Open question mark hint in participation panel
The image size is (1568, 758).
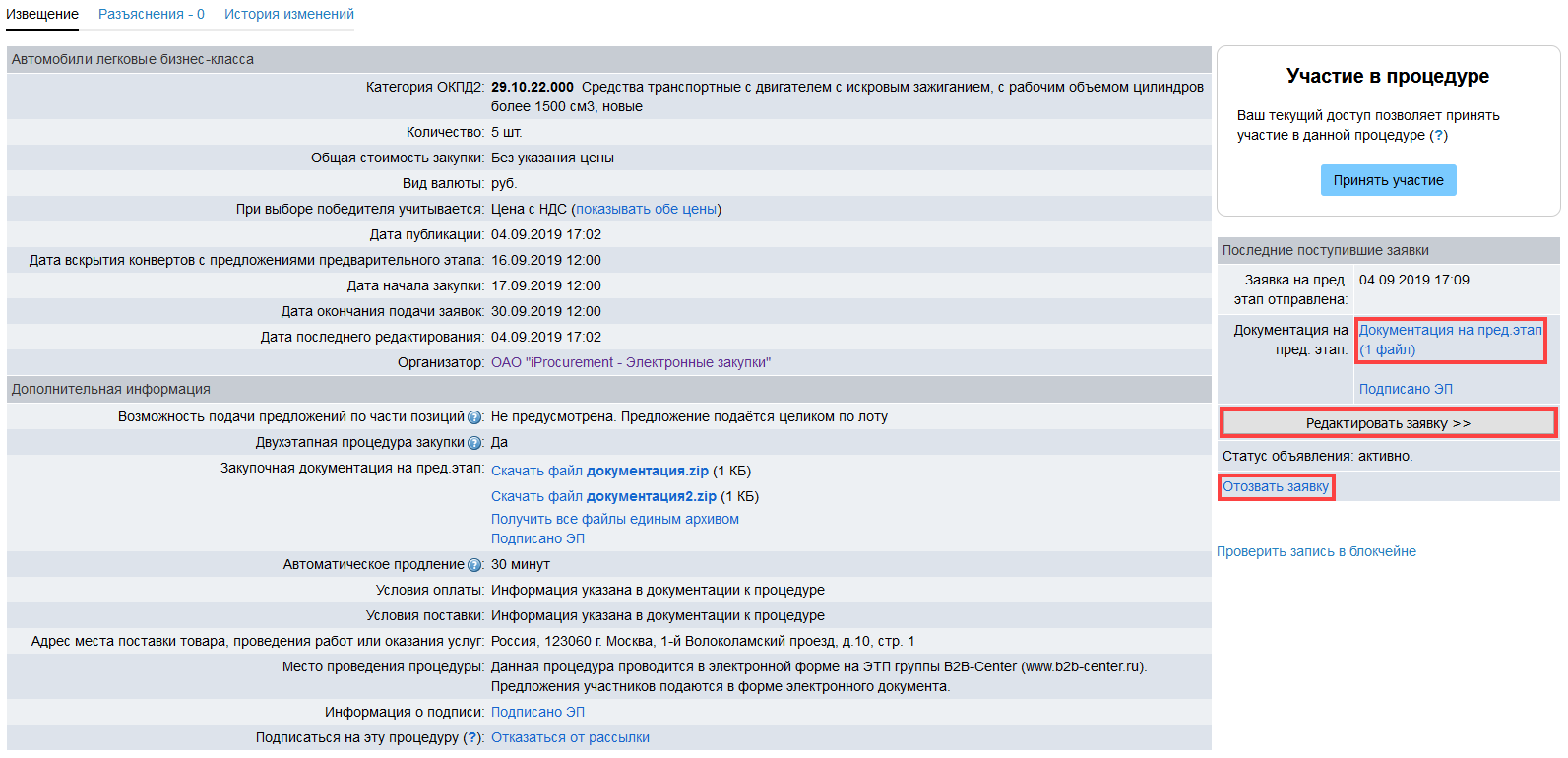pyautogui.click(x=1438, y=136)
